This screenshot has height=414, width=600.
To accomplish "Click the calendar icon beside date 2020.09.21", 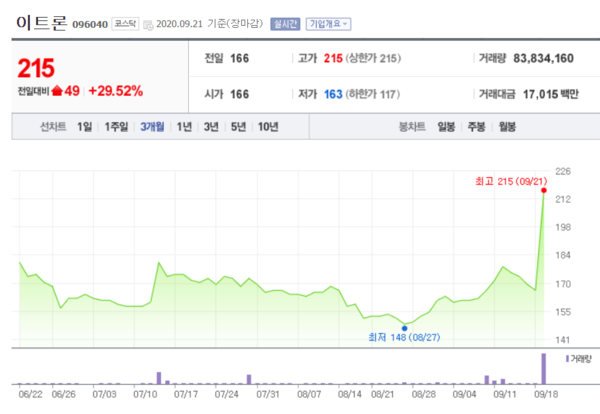I will tap(148, 25).
